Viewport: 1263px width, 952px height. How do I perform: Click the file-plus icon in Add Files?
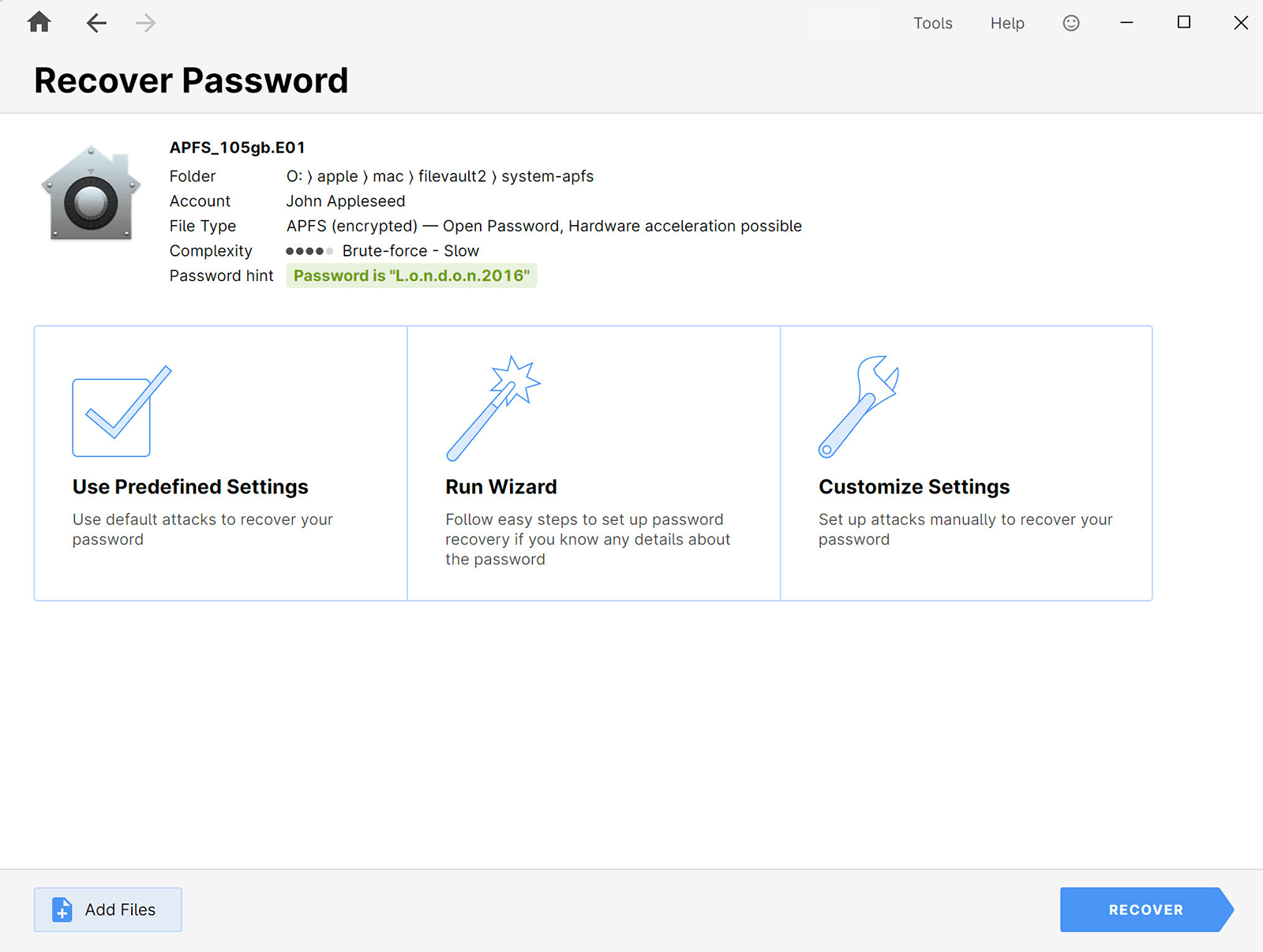(62, 909)
